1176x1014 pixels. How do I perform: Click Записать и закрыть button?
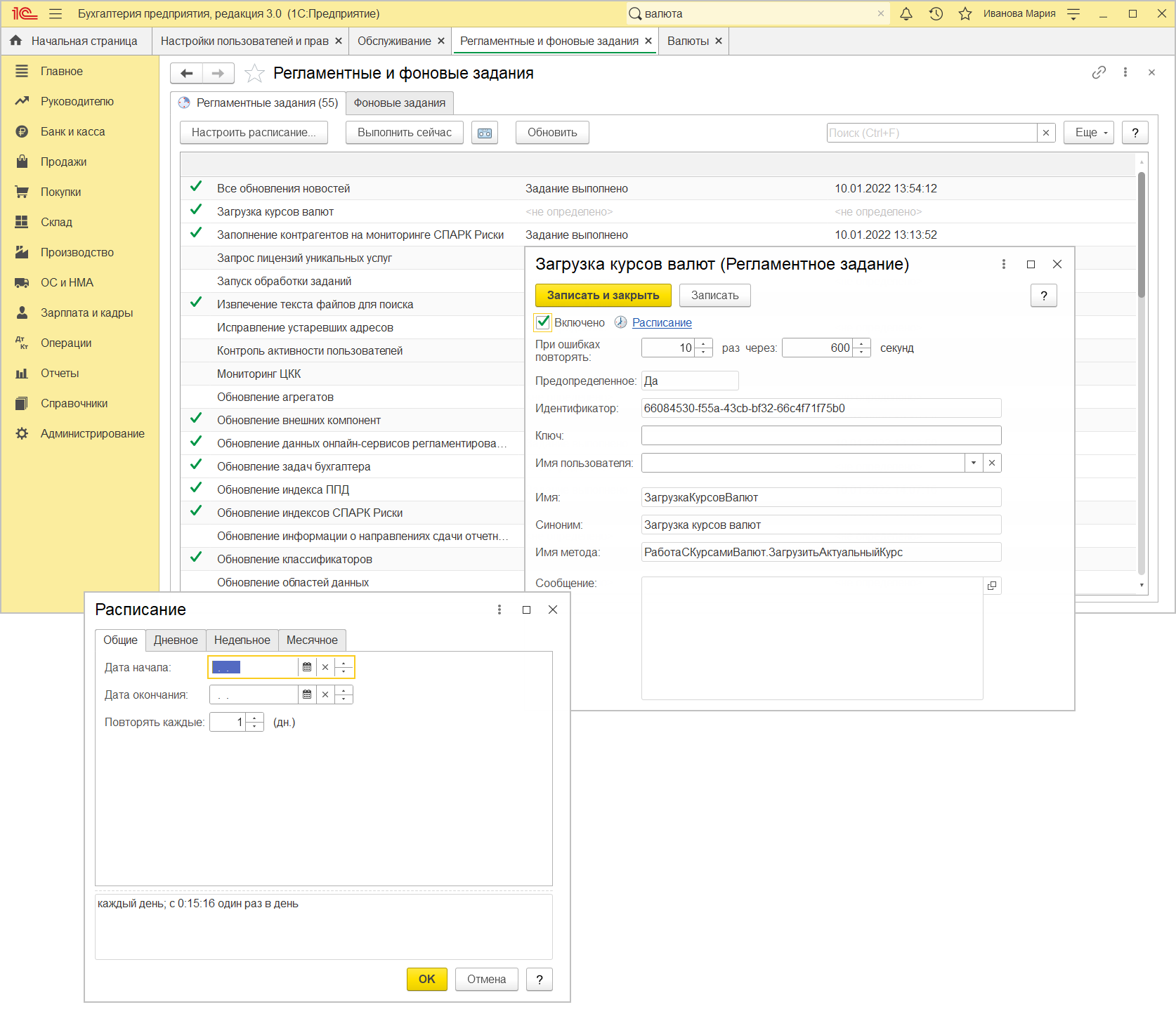pos(603,296)
